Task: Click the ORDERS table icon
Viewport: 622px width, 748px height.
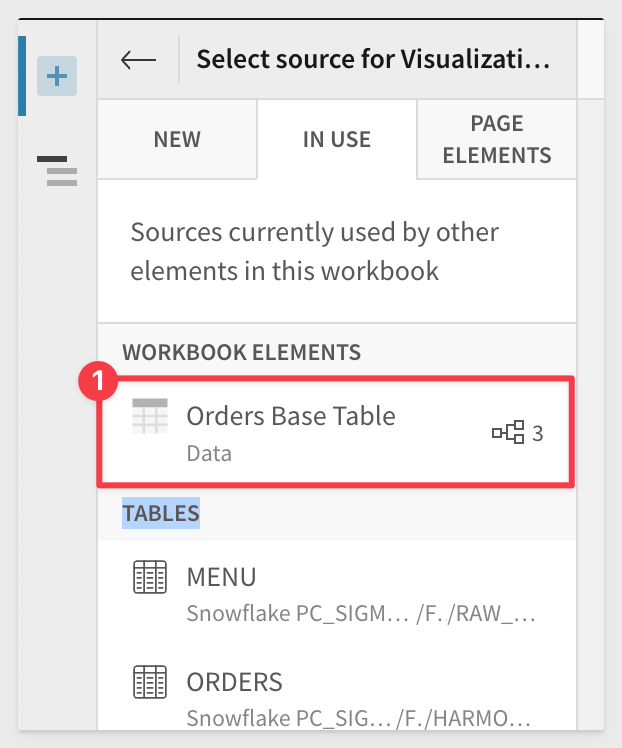Action: click(150, 682)
